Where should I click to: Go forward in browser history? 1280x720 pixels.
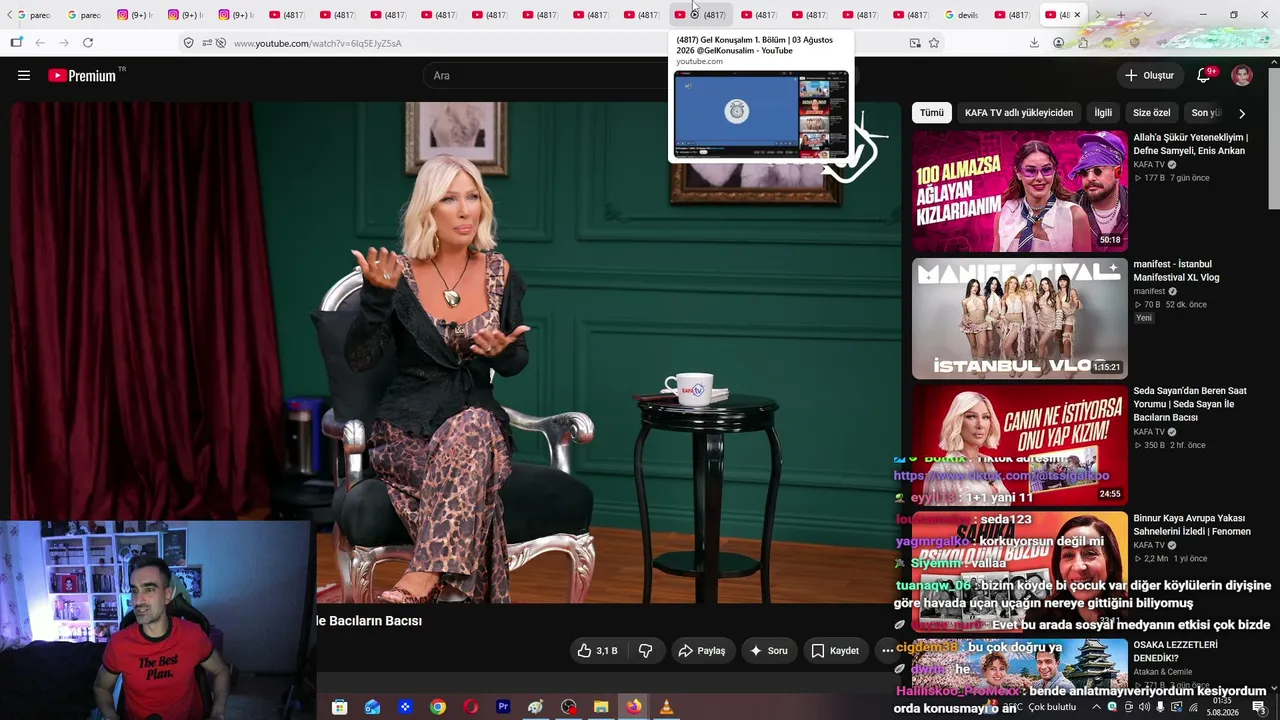pos(64,43)
